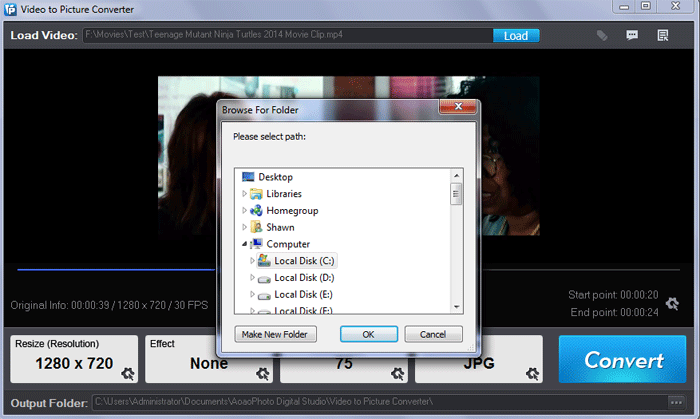This screenshot has height=419, width=700.
Task: Click Cancel in Browse For Folder
Action: [x=433, y=334]
